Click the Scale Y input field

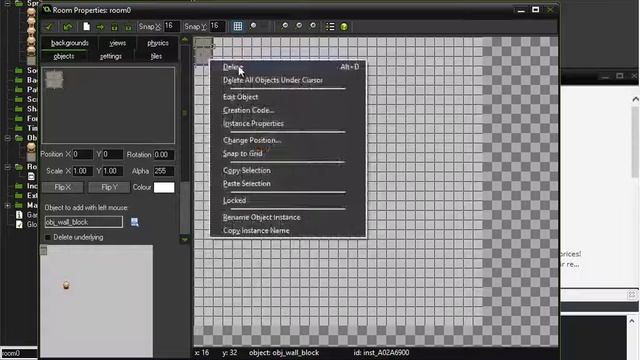pyautogui.click(x=112, y=171)
